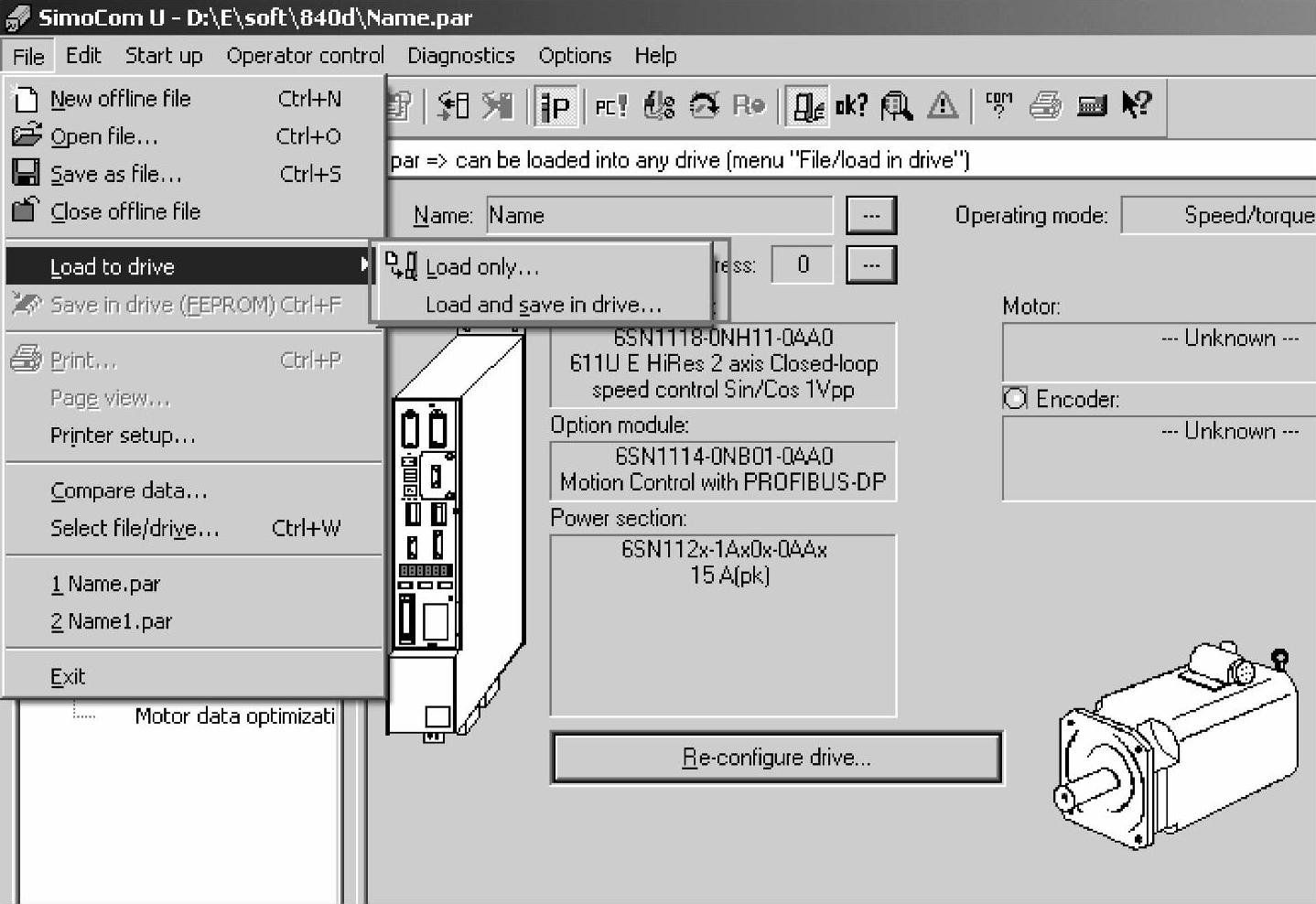Click the terminal strip toolbar icon
Image resolution: width=1316 pixels, height=904 pixels.
coord(1092,106)
